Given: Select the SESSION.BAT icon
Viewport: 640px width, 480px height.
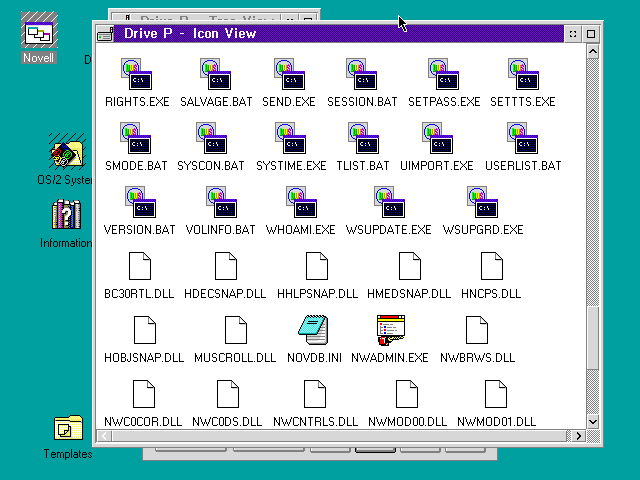Looking at the screenshot, I should point(362,74).
